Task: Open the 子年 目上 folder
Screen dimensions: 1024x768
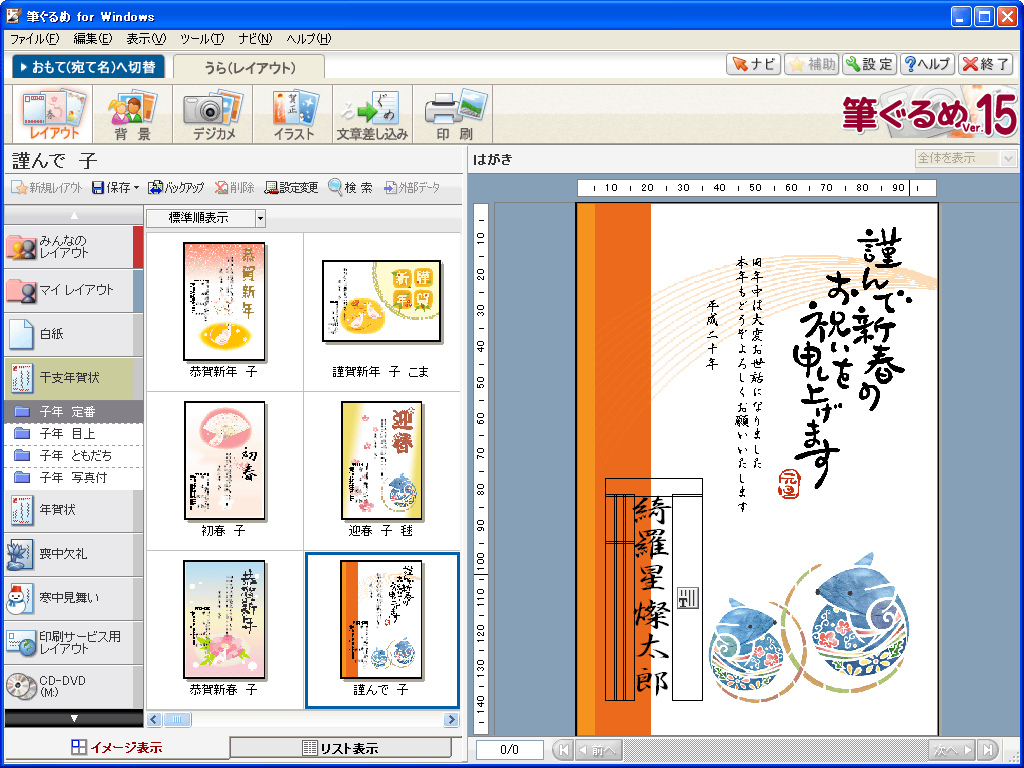Action: point(73,434)
